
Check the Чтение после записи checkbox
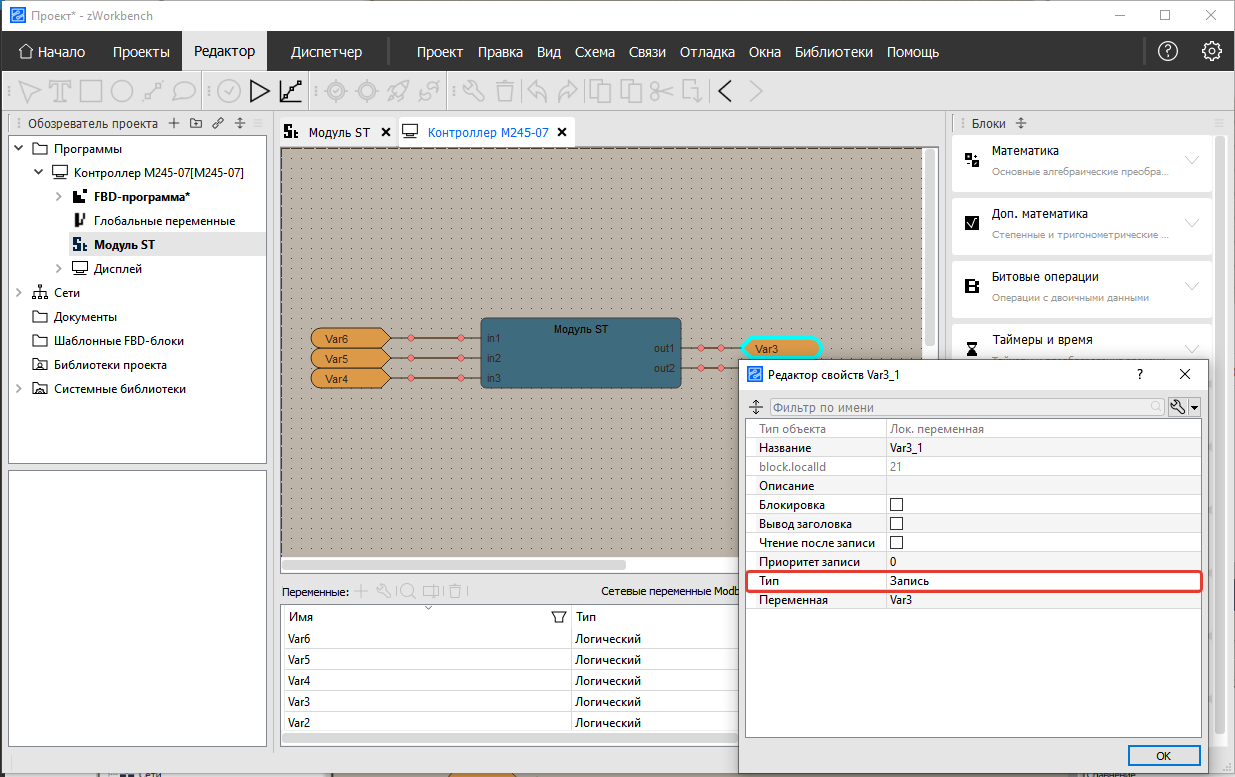pyautogui.click(x=896, y=543)
